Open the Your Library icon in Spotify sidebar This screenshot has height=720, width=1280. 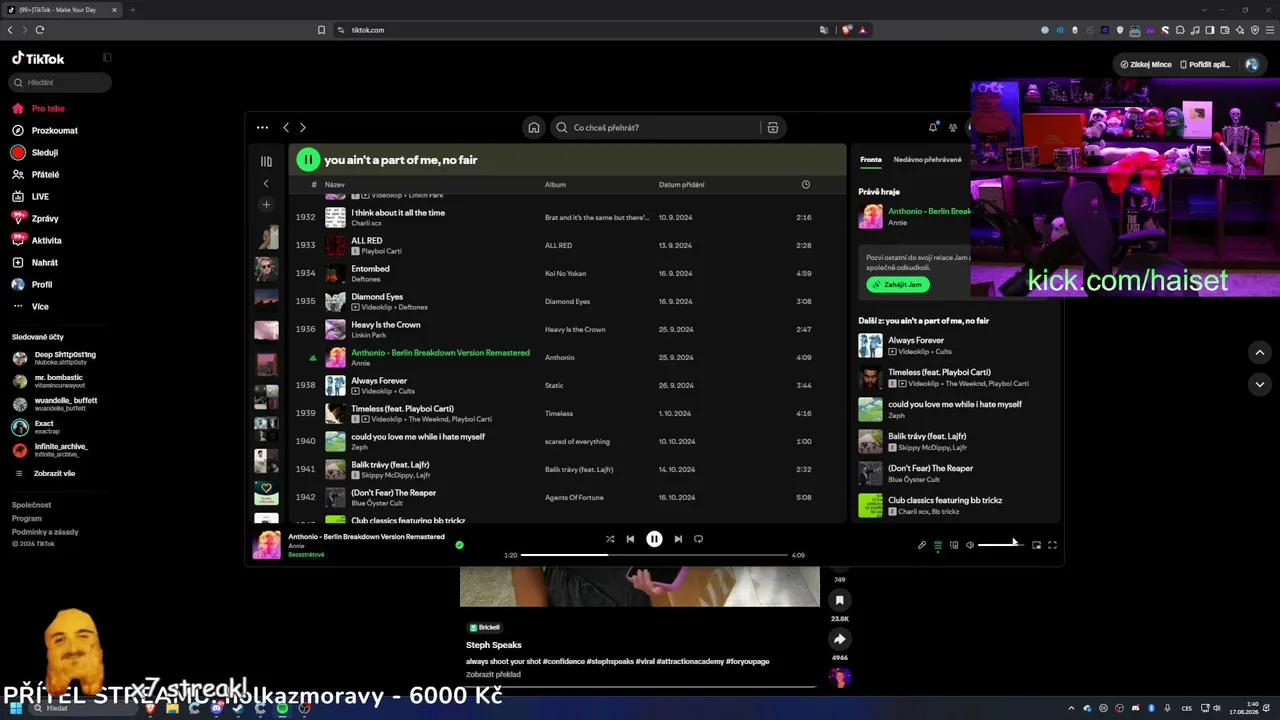pos(266,161)
